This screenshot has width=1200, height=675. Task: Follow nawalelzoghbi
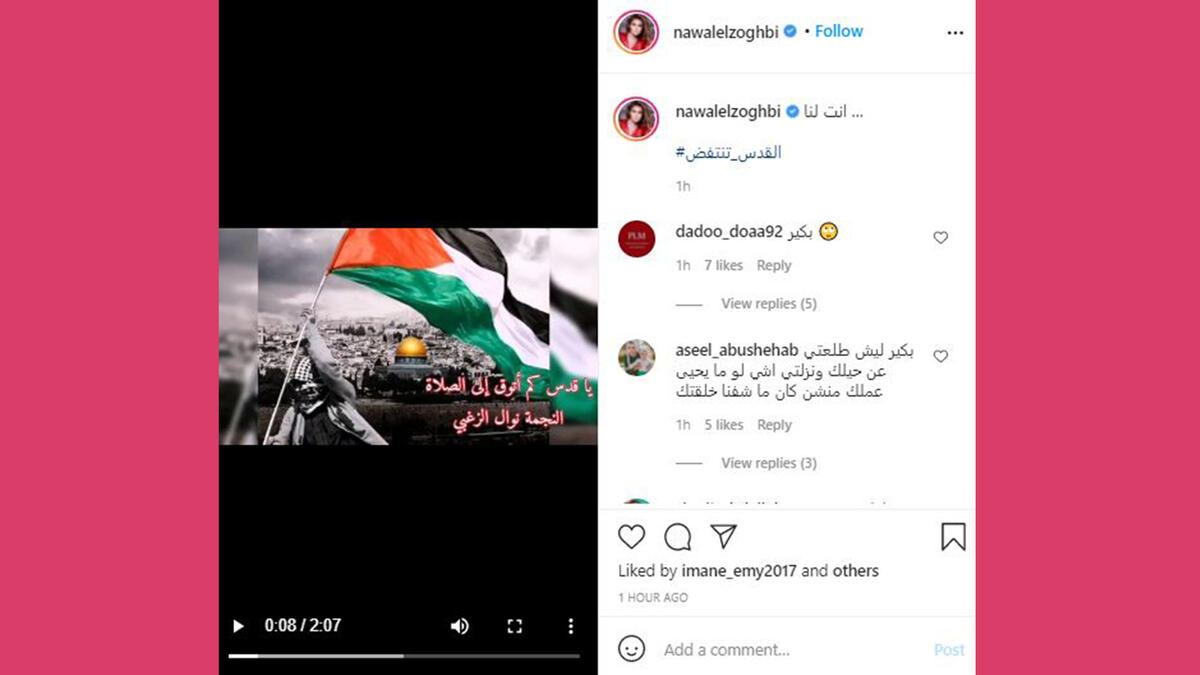pyautogui.click(x=838, y=31)
